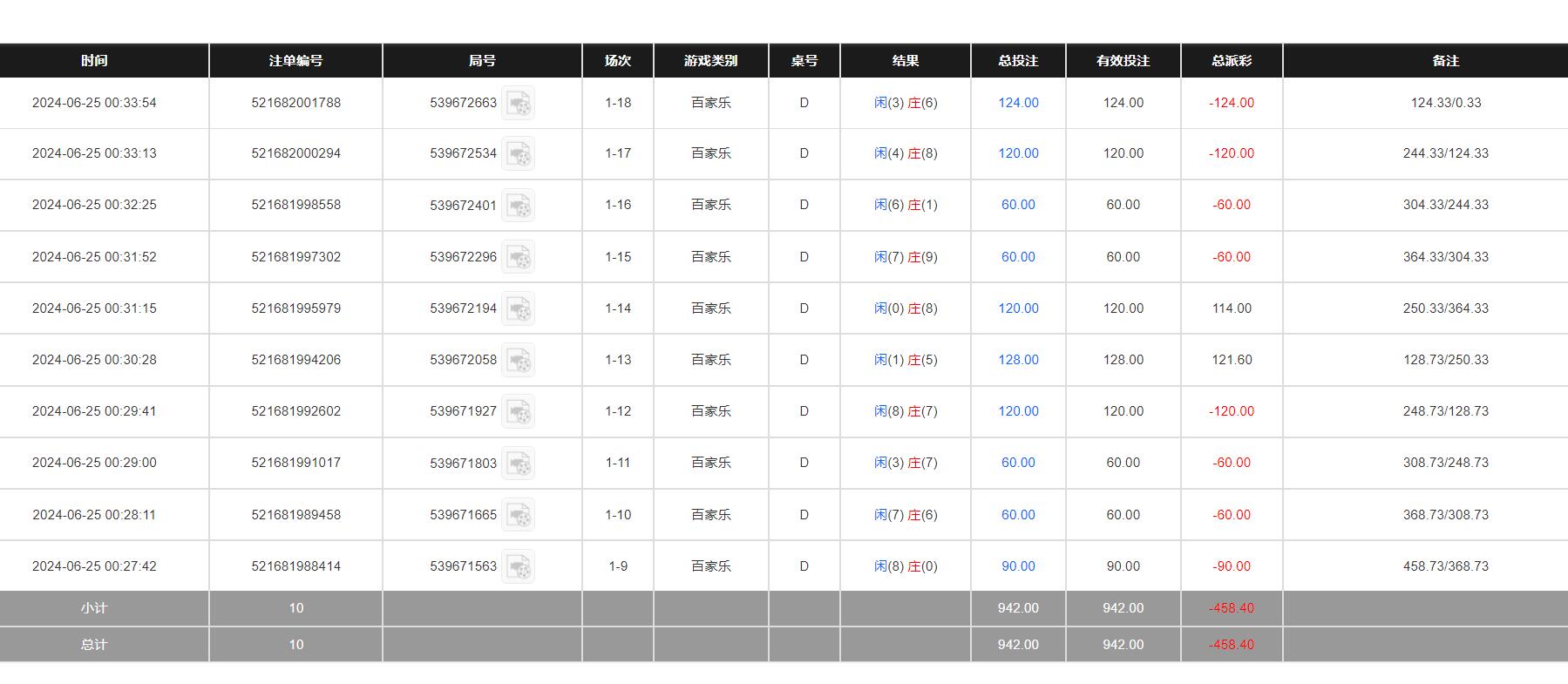
Task: Click the 注单编号 column header
Action: tap(295, 61)
